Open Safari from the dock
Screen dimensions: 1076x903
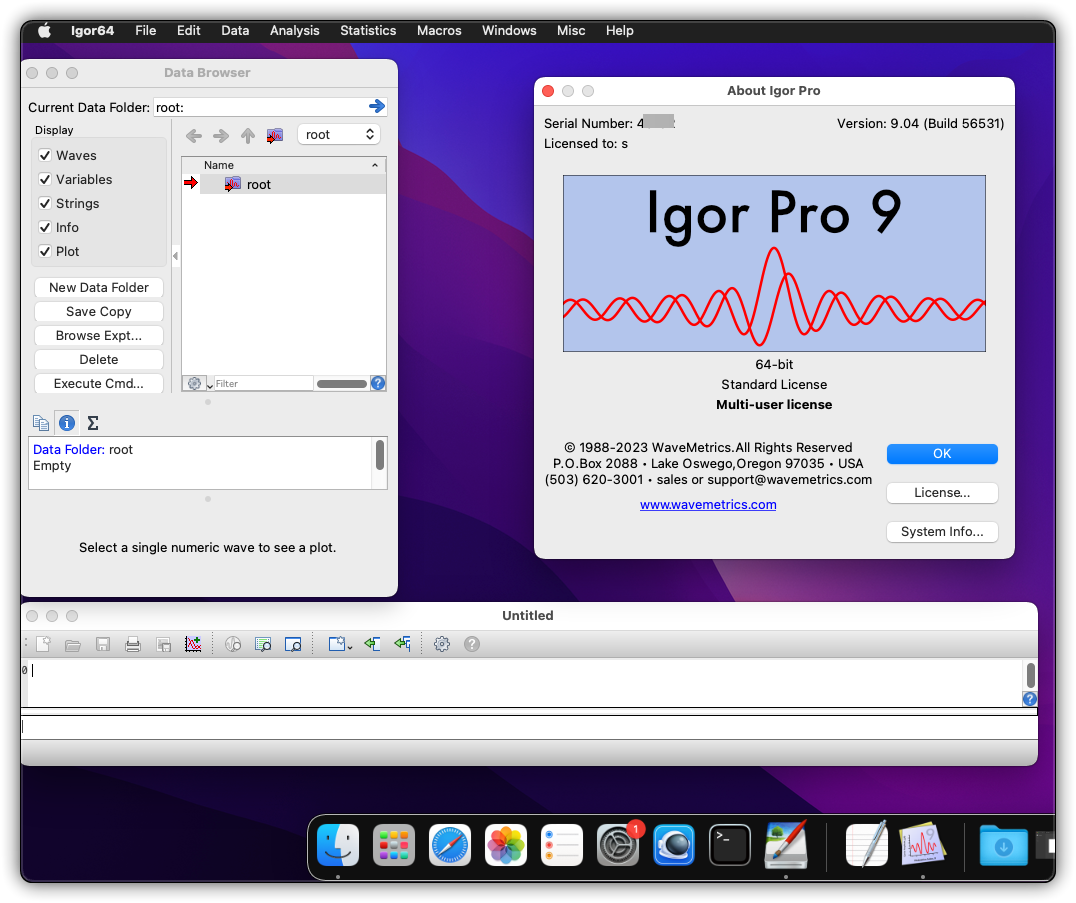coord(450,845)
